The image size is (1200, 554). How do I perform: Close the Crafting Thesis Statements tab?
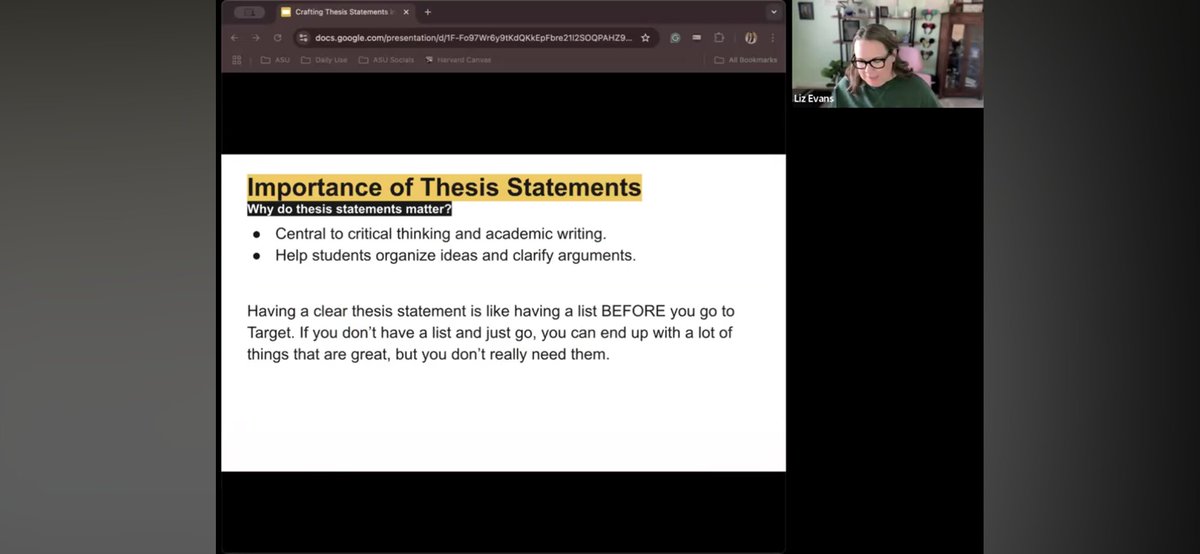[x=404, y=12]
